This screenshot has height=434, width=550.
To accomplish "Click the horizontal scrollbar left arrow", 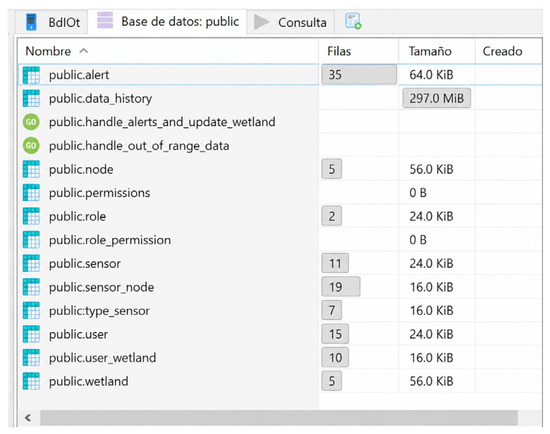I will coord(28,418).
